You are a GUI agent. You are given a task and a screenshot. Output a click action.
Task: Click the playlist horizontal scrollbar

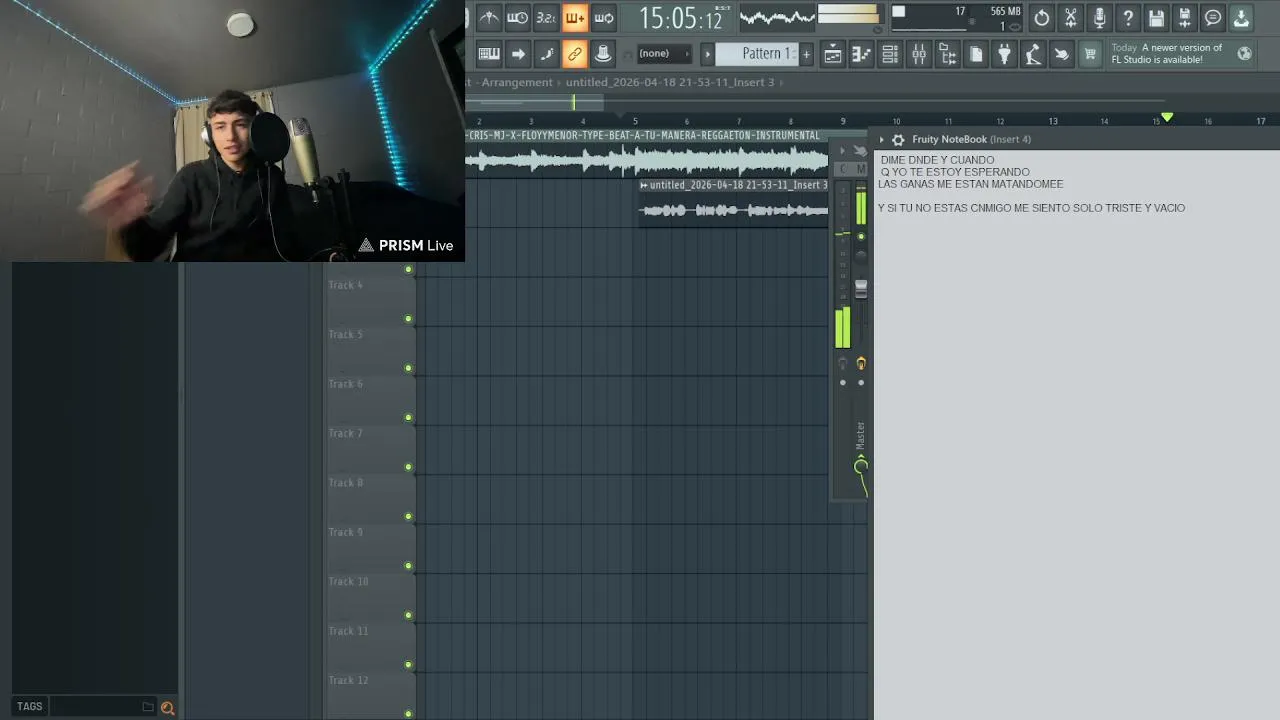535,102
